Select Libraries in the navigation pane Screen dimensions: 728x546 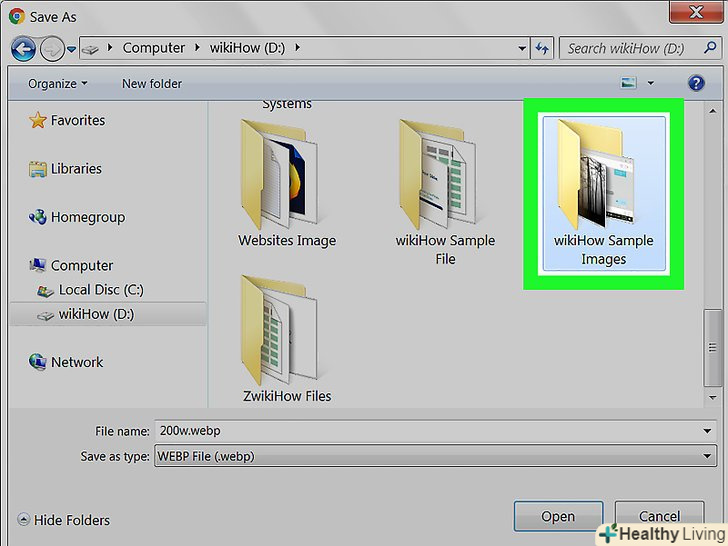[76, 169]
